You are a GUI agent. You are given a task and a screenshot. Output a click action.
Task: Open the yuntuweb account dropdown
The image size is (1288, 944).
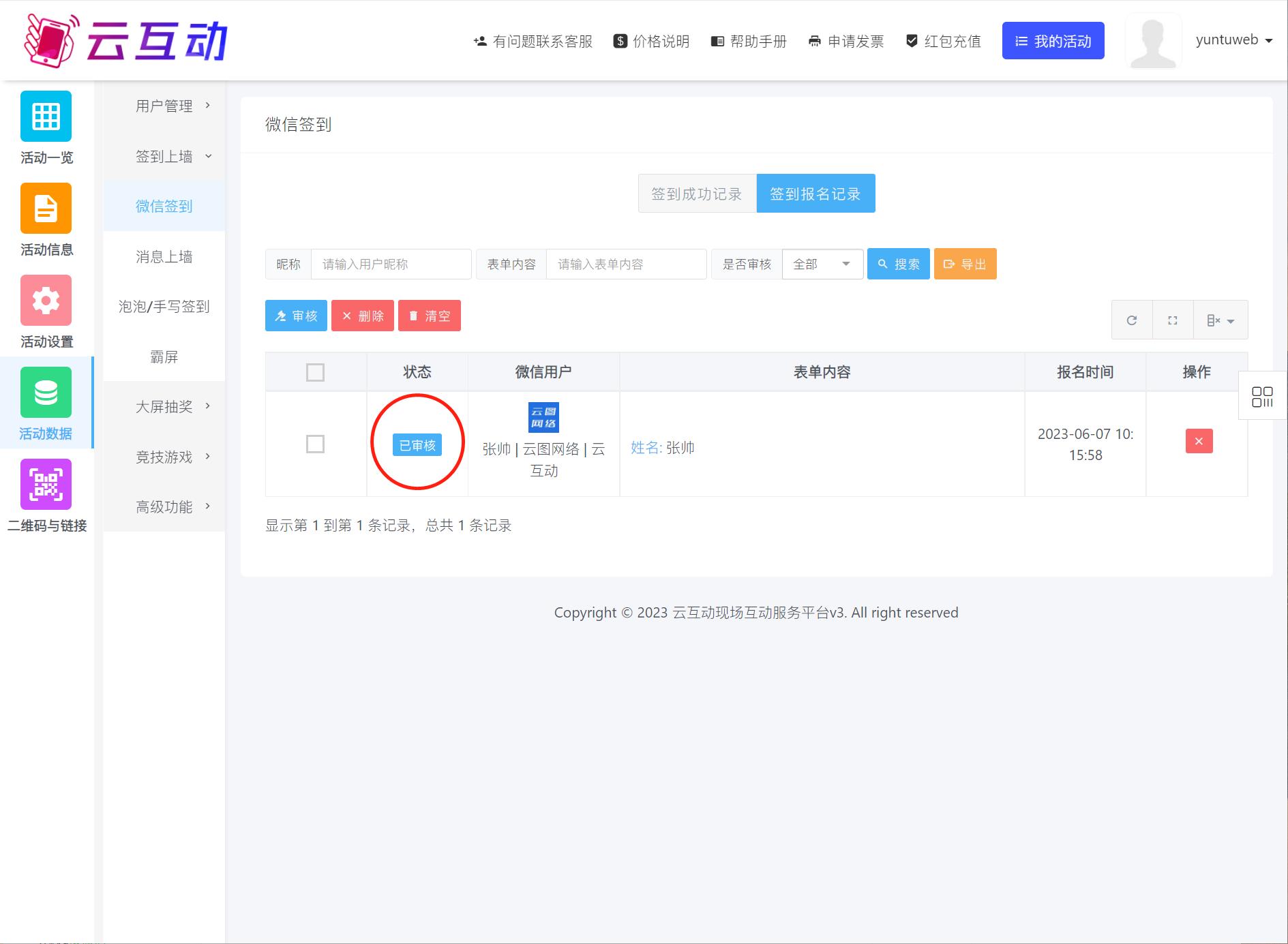[x=1233, y=40]
